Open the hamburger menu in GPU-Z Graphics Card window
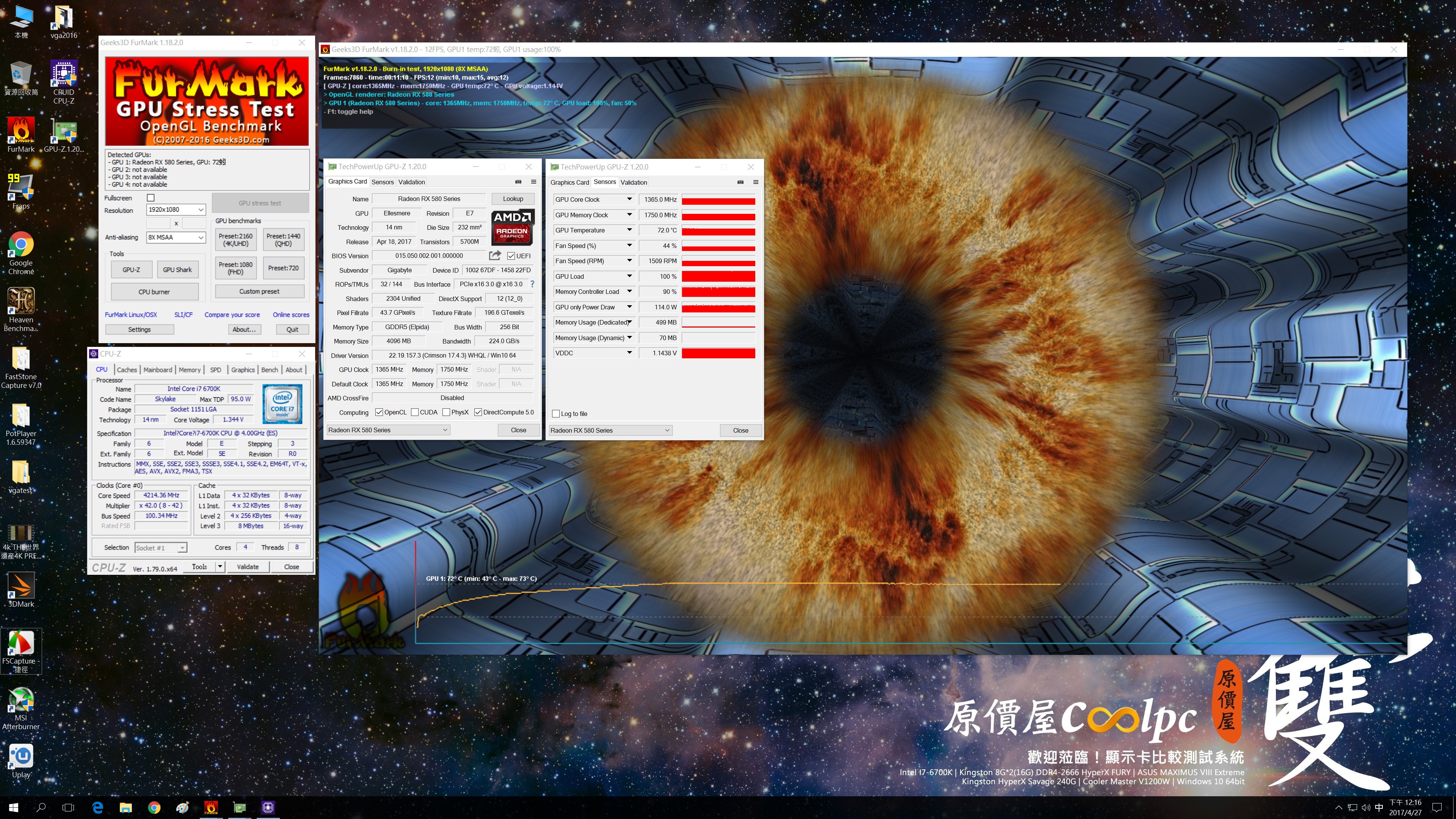 click(533, 182)
